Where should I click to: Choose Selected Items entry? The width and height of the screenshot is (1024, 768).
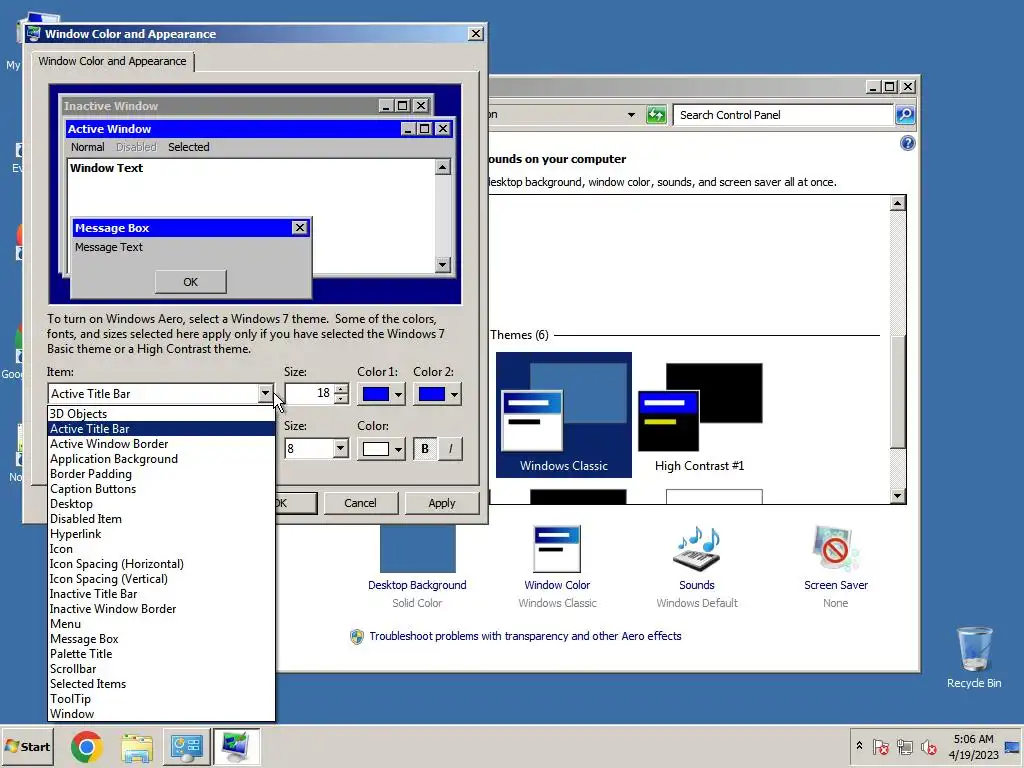coord(161,684)
